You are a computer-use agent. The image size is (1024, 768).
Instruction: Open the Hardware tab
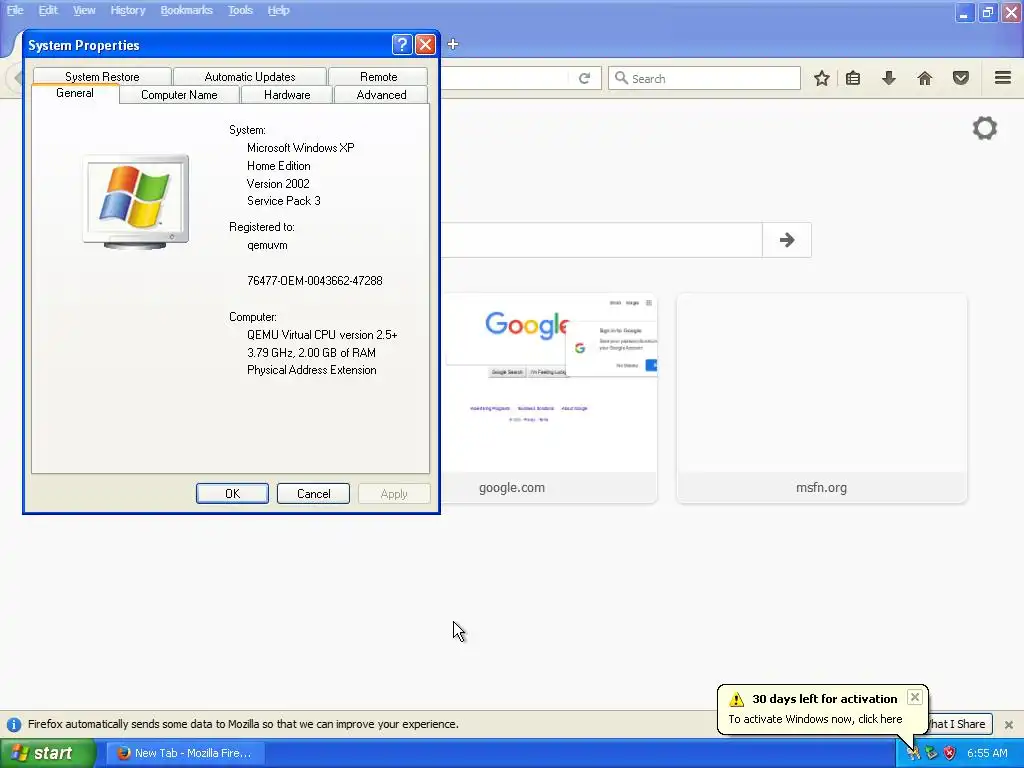[287, 95]
